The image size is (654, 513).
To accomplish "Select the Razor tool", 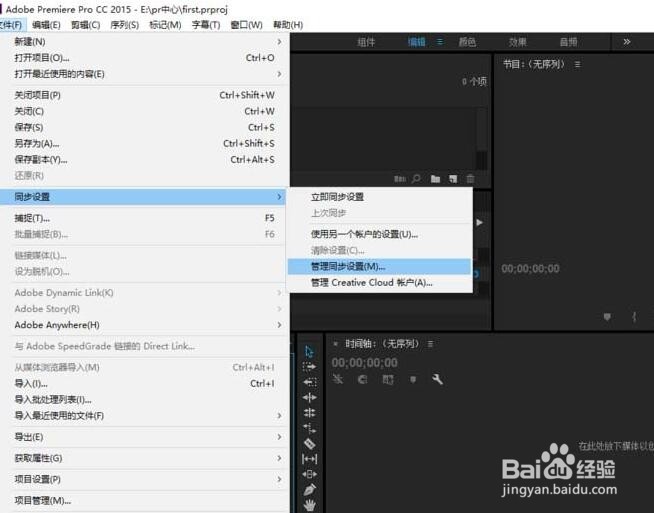I will coord(309,443).
